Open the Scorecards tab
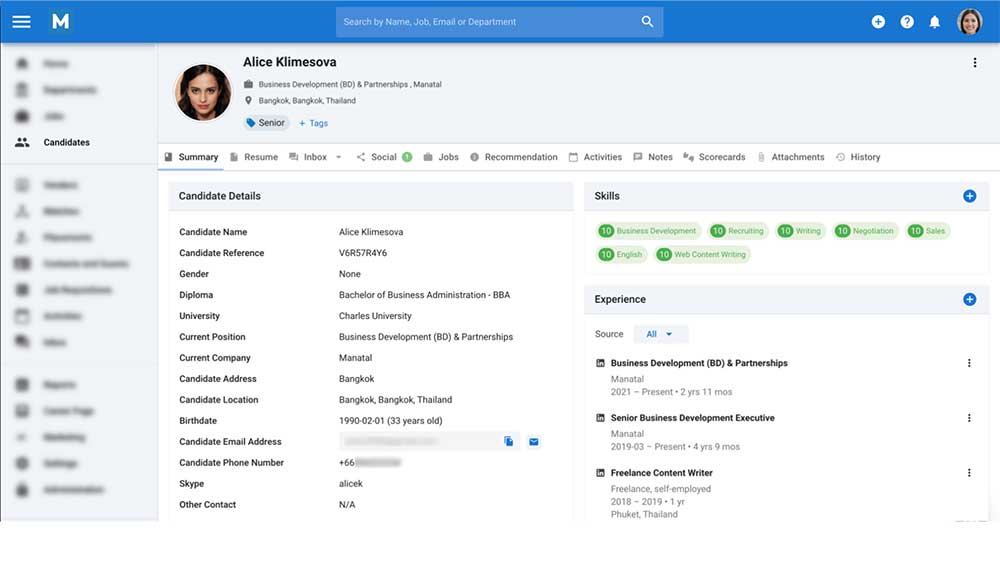Image resolution: width=1000 pixels, height=563 pixels. pyautogui.click(x=714, y=157)
